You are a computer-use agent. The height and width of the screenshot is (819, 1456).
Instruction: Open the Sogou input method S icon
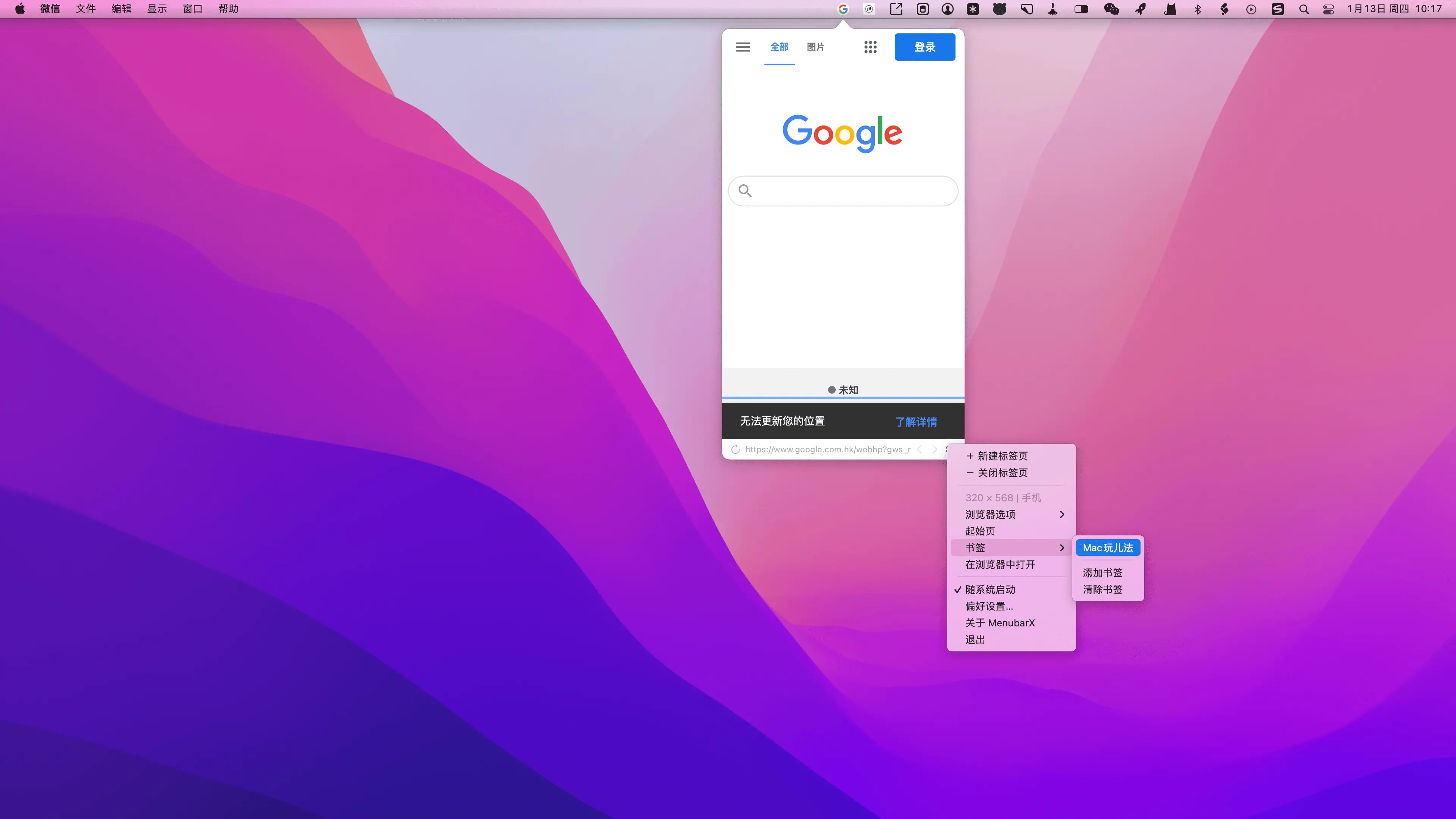[x=1277, y=9]
